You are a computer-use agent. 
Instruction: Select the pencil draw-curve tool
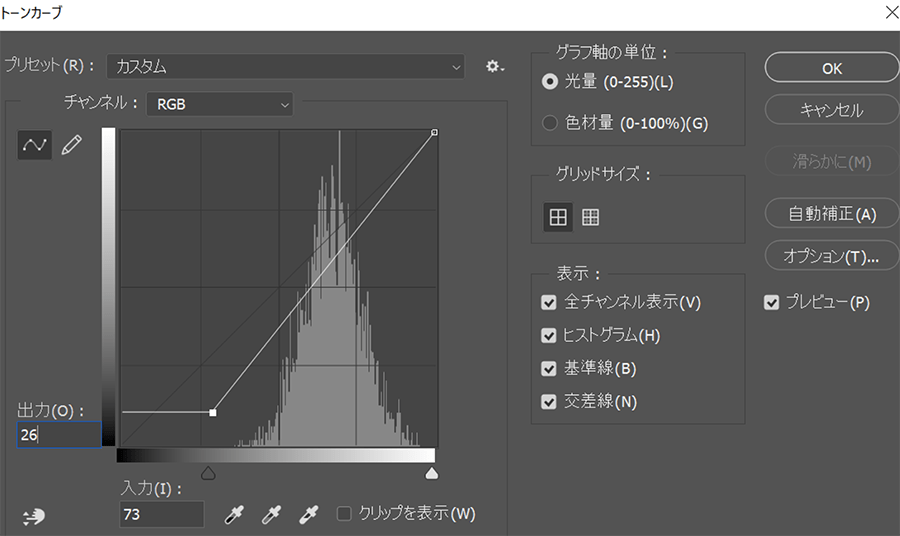click(x=72, y=145)
